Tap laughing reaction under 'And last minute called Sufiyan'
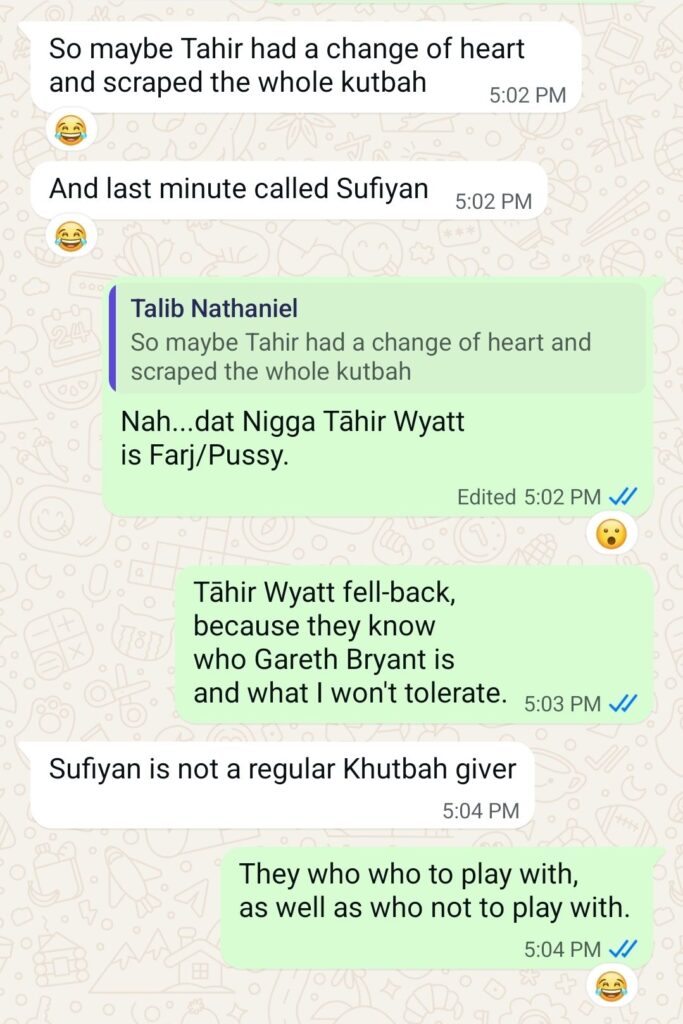Screen dimensions: 683x1024 pyautogui.click(x=71, y=236)
